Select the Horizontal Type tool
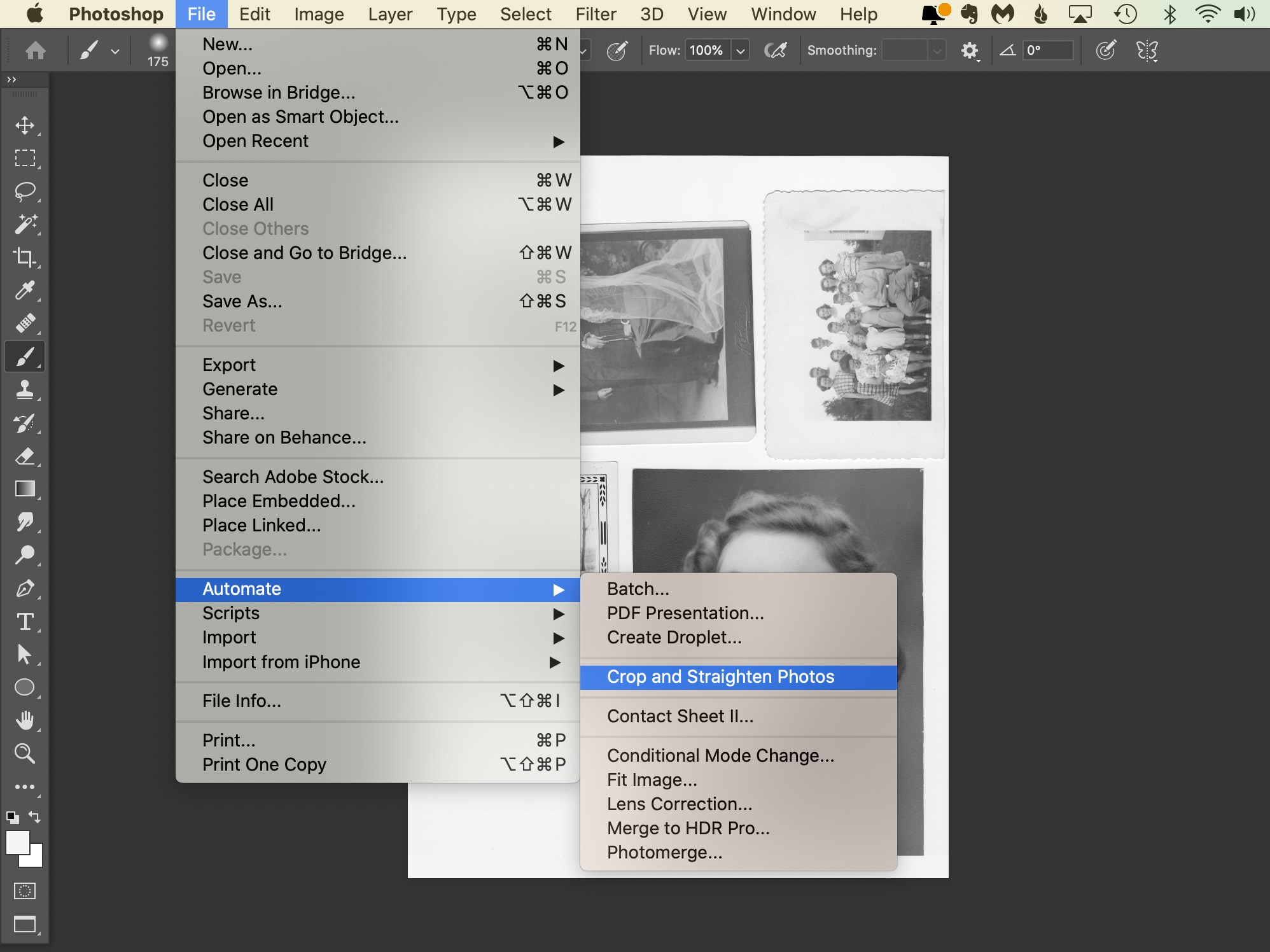 (x=26, y=622)
